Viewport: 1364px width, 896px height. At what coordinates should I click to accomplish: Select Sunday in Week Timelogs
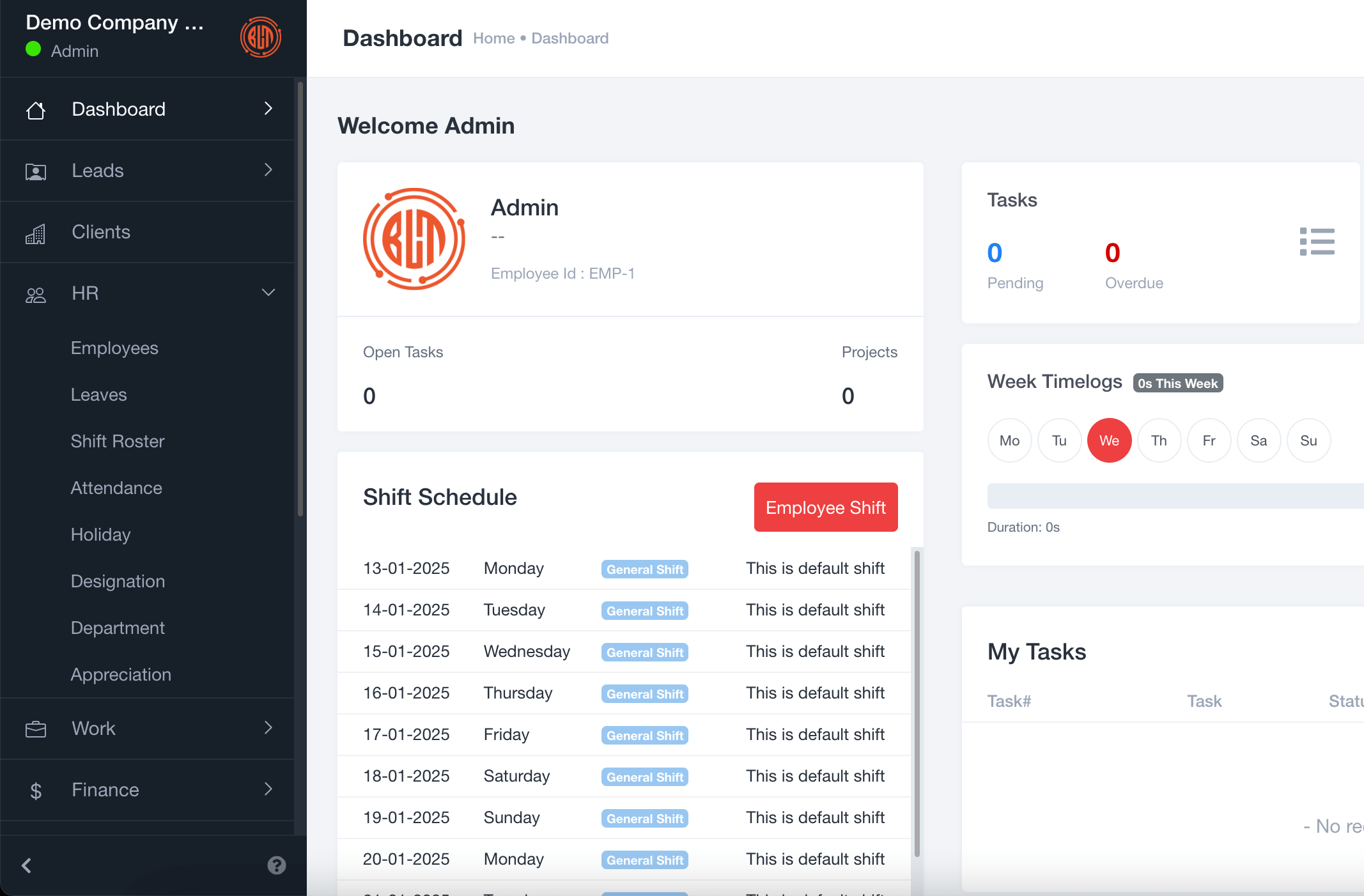(x=1308, y=440)
